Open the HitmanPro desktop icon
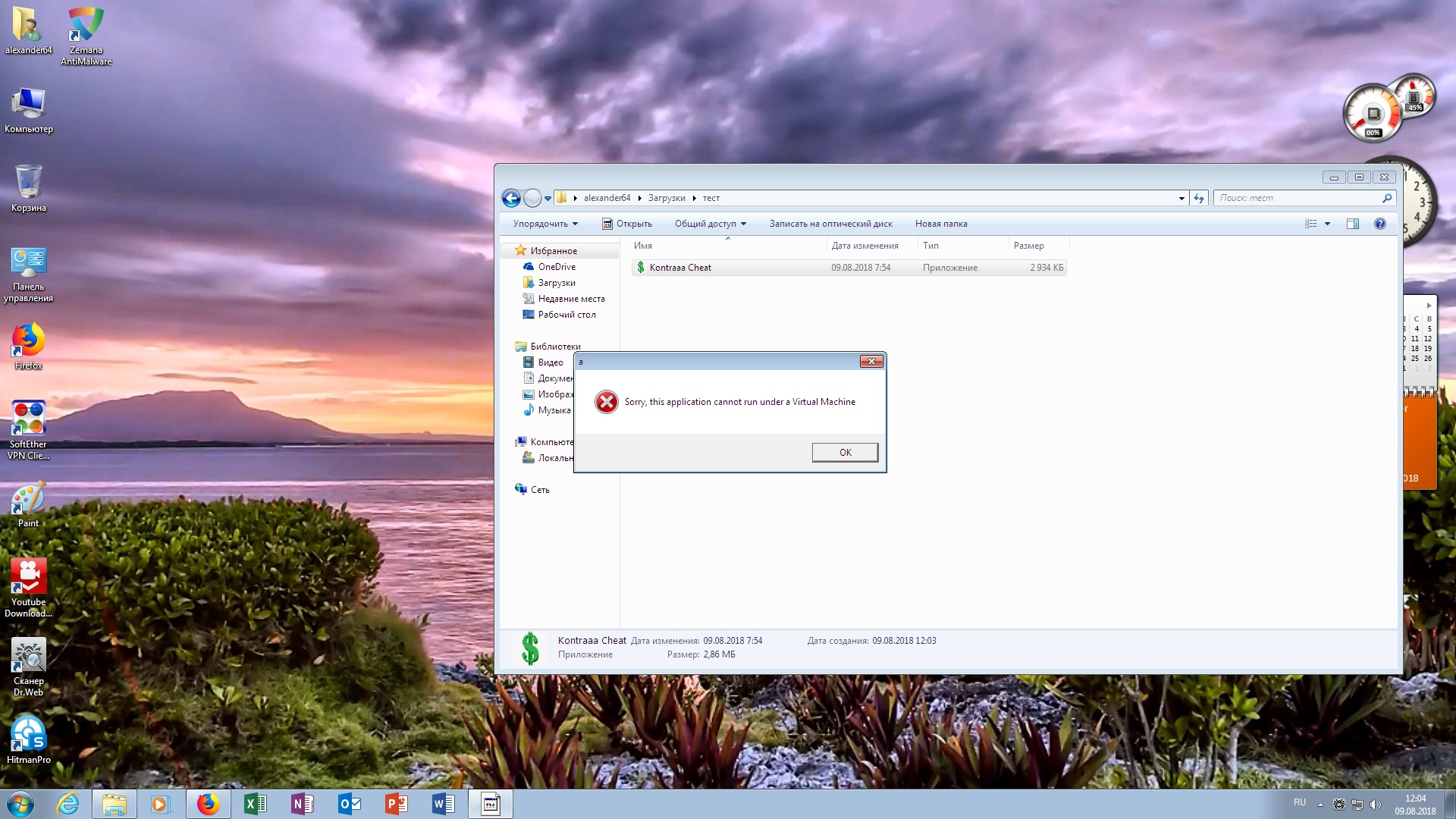 pyautogui.click(x=29, y=739)
